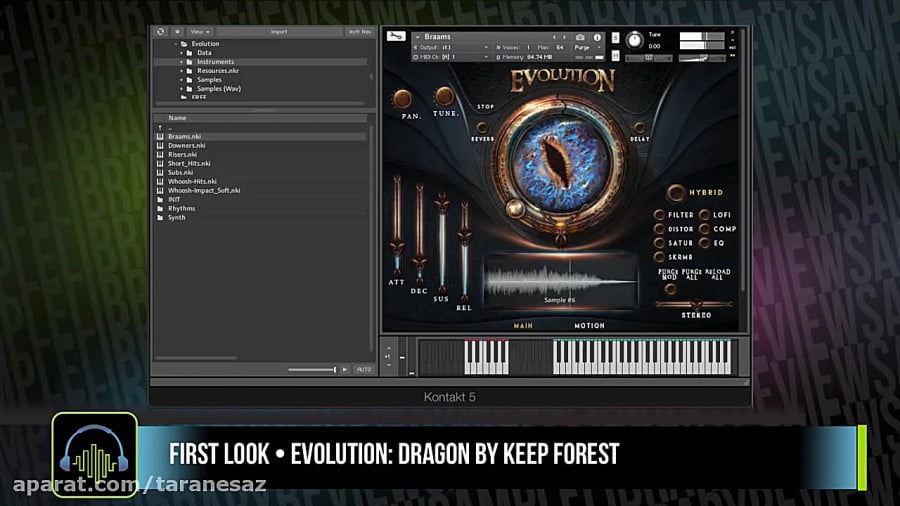Click the browser refresh icon
This screenshot has height=506, width=900.
point(161,31)
